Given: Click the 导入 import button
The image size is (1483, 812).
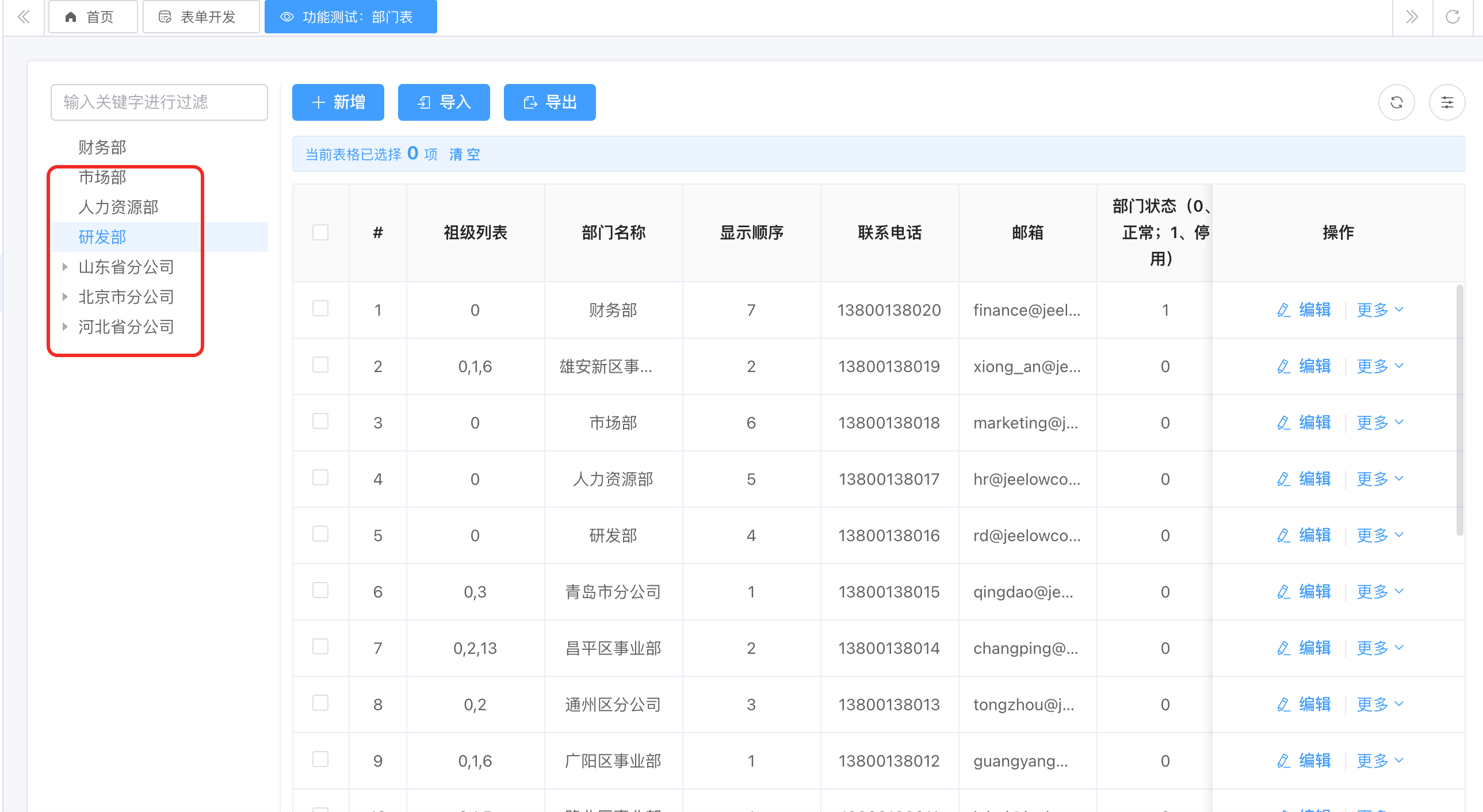Looking at the screenshot, I should tap(444, 102).
